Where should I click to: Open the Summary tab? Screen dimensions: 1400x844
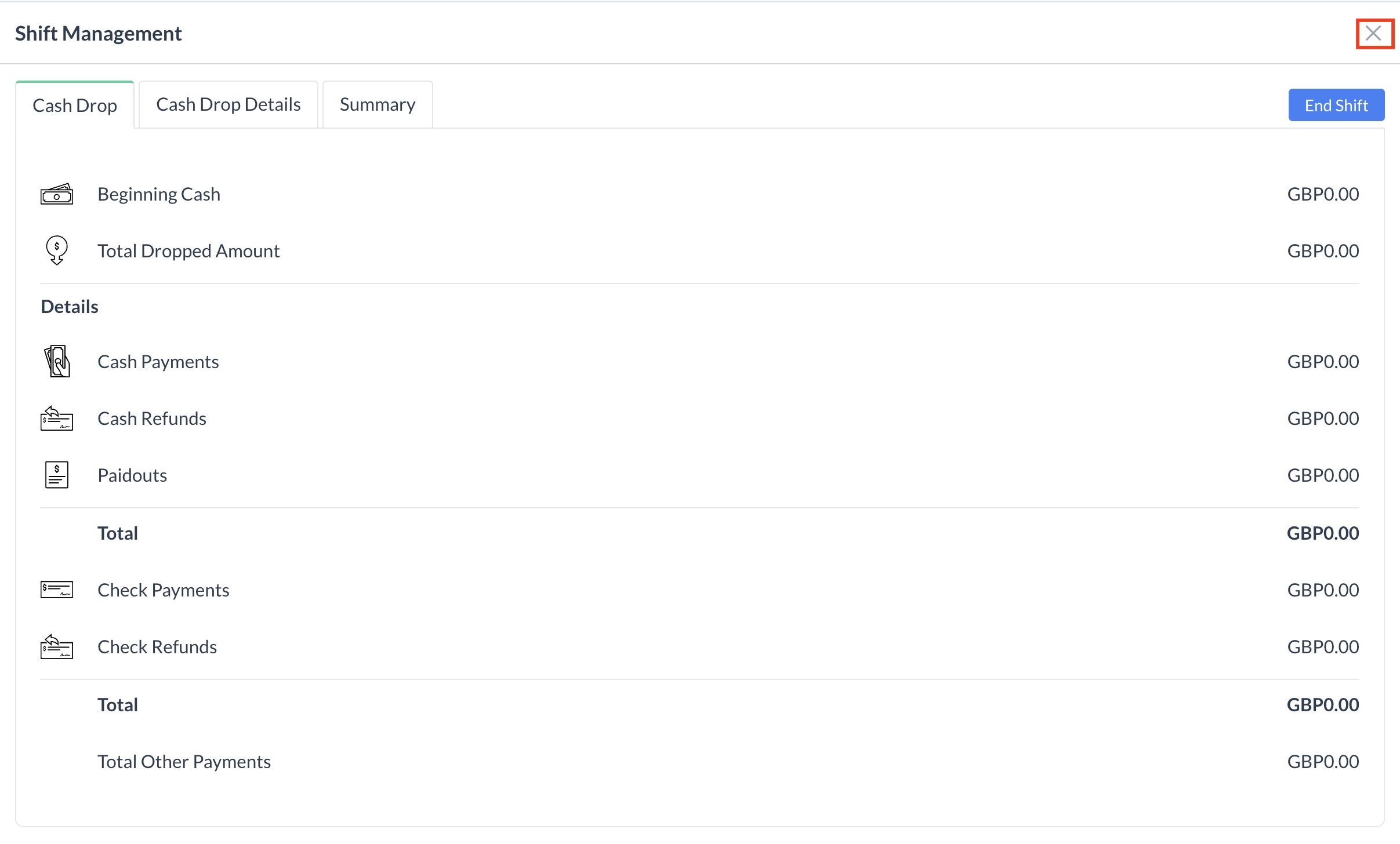377,105
